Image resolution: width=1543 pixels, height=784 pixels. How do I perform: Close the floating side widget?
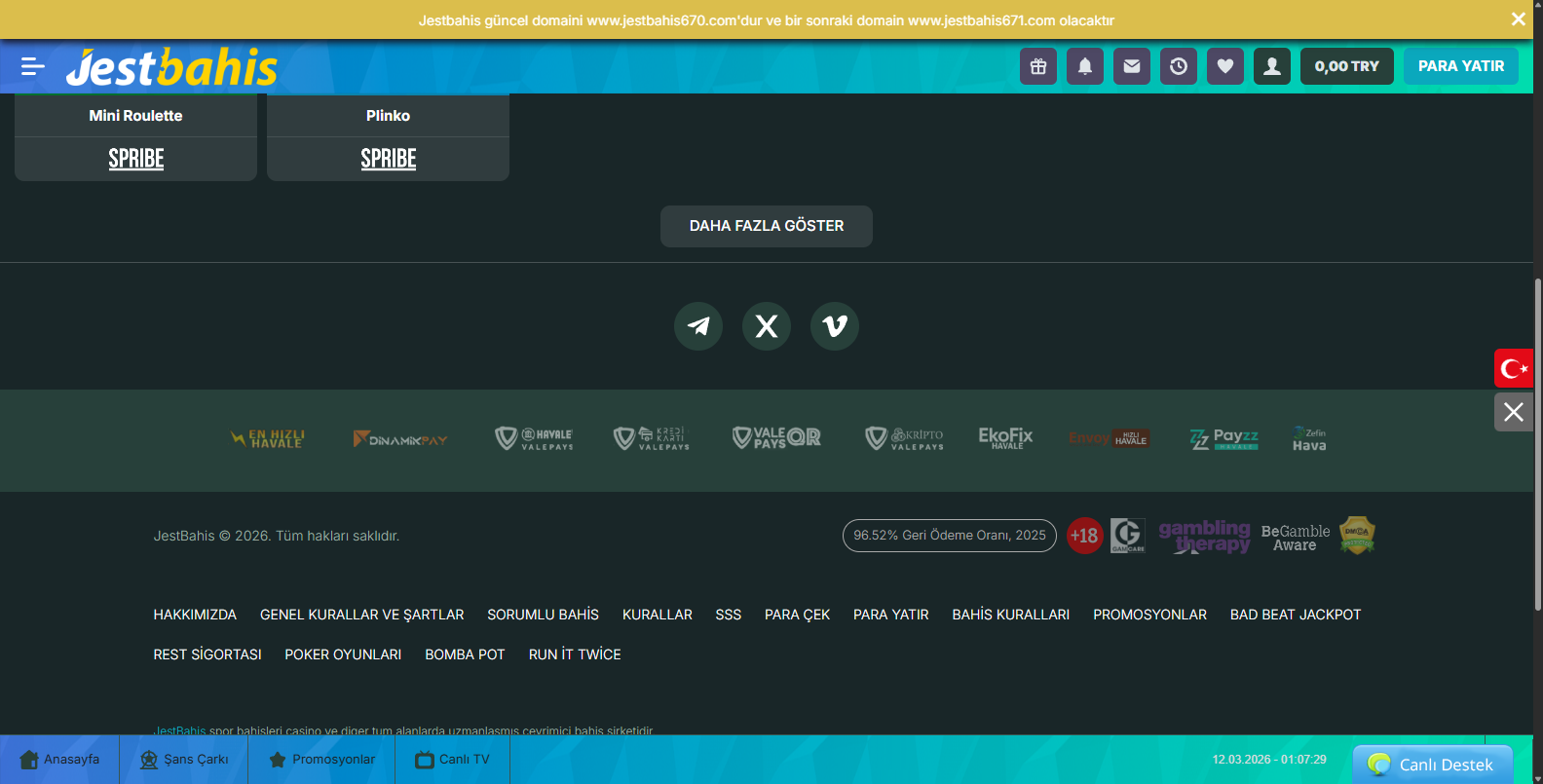pyautogui.click(x=1514, y=412)
